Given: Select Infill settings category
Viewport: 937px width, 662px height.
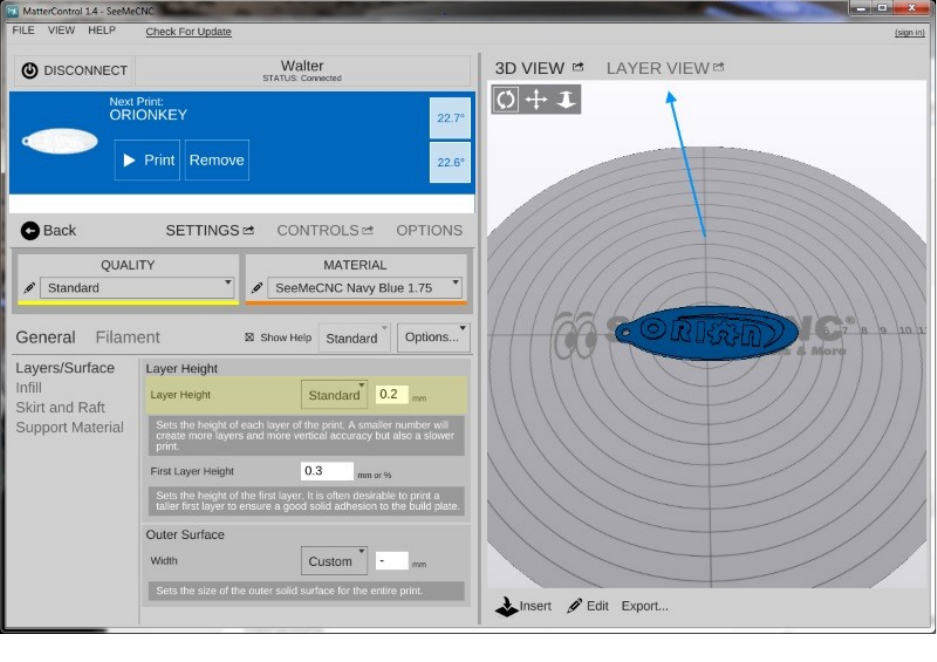Looking at the screenshot, I should pos(29,388).
